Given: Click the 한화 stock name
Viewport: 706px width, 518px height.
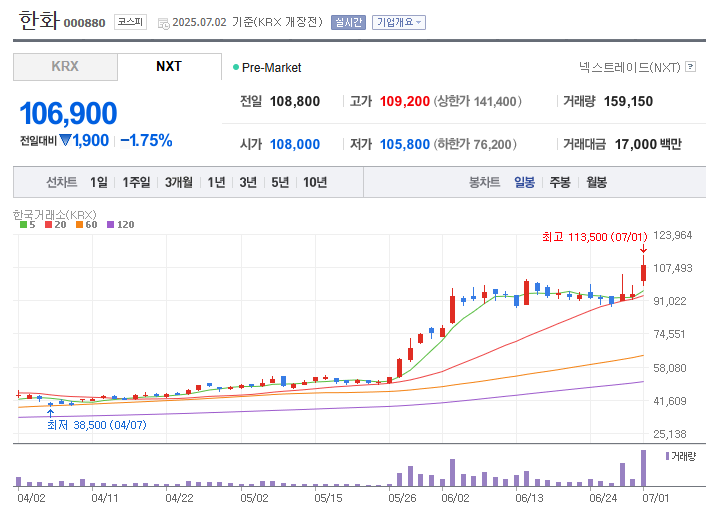Looking at the screenshot, I should (x=39, y=21).
